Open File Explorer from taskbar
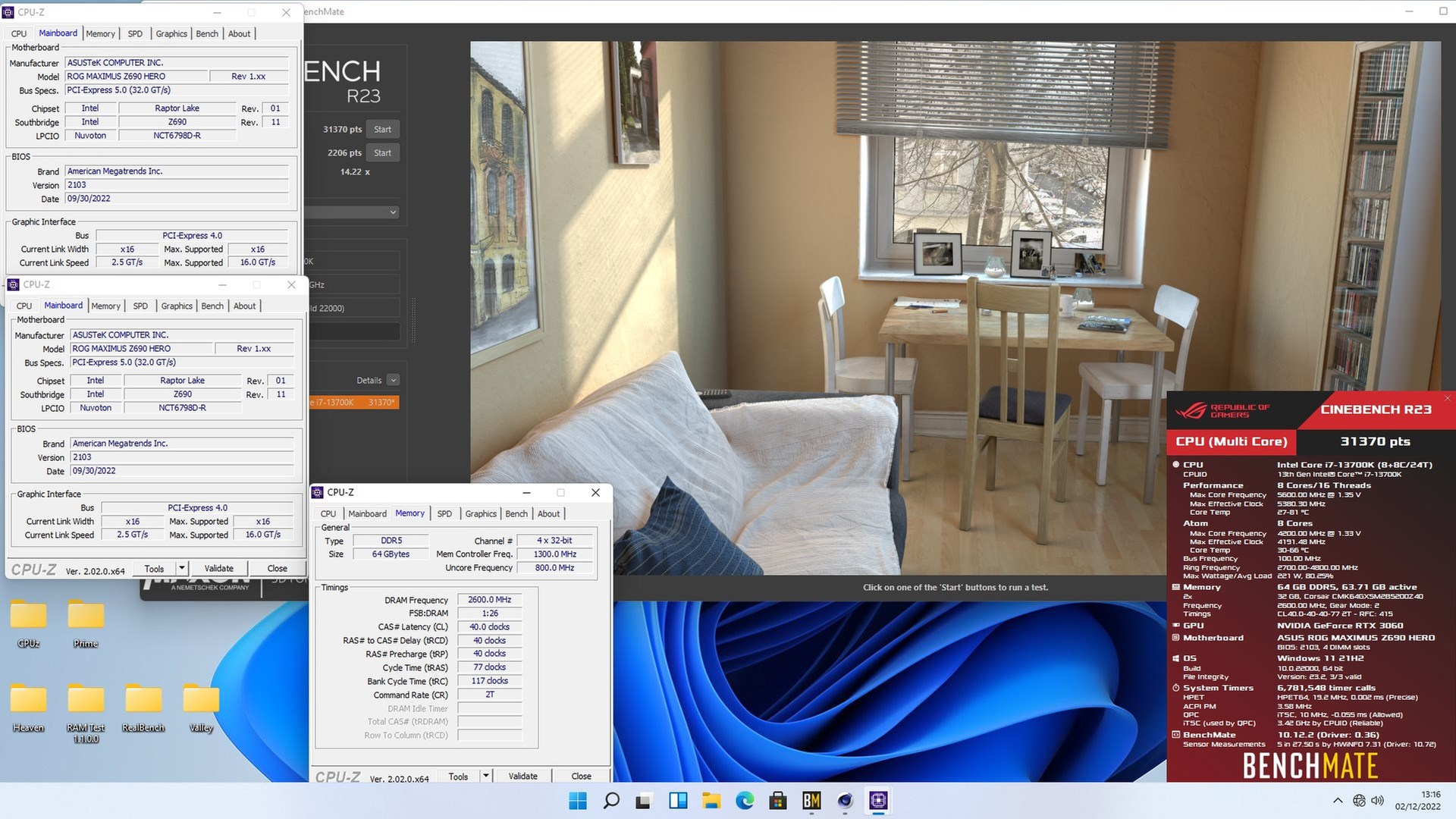 (x=711, y=800)
